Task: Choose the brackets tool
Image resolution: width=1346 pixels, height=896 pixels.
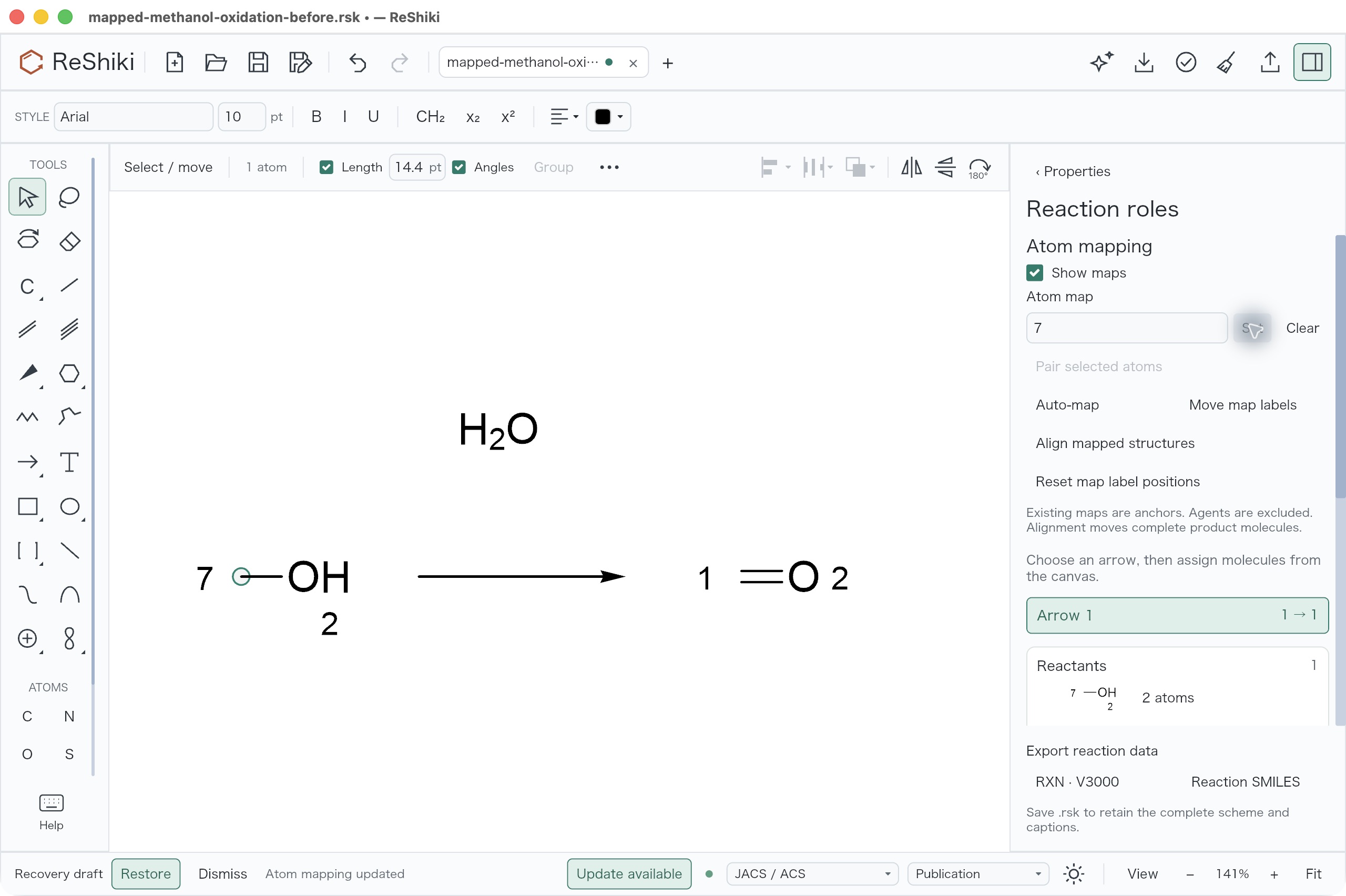Action: point(27,551)
